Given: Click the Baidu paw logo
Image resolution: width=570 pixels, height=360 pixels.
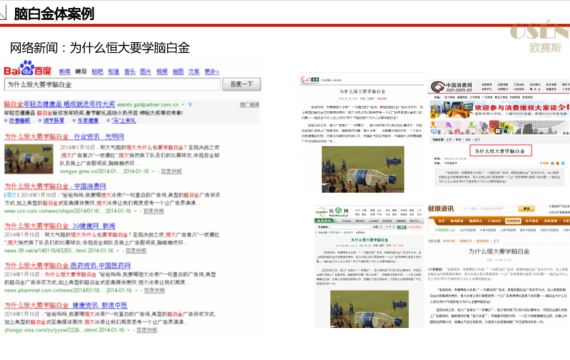Looking at the screenshot, I should (28, 68).
